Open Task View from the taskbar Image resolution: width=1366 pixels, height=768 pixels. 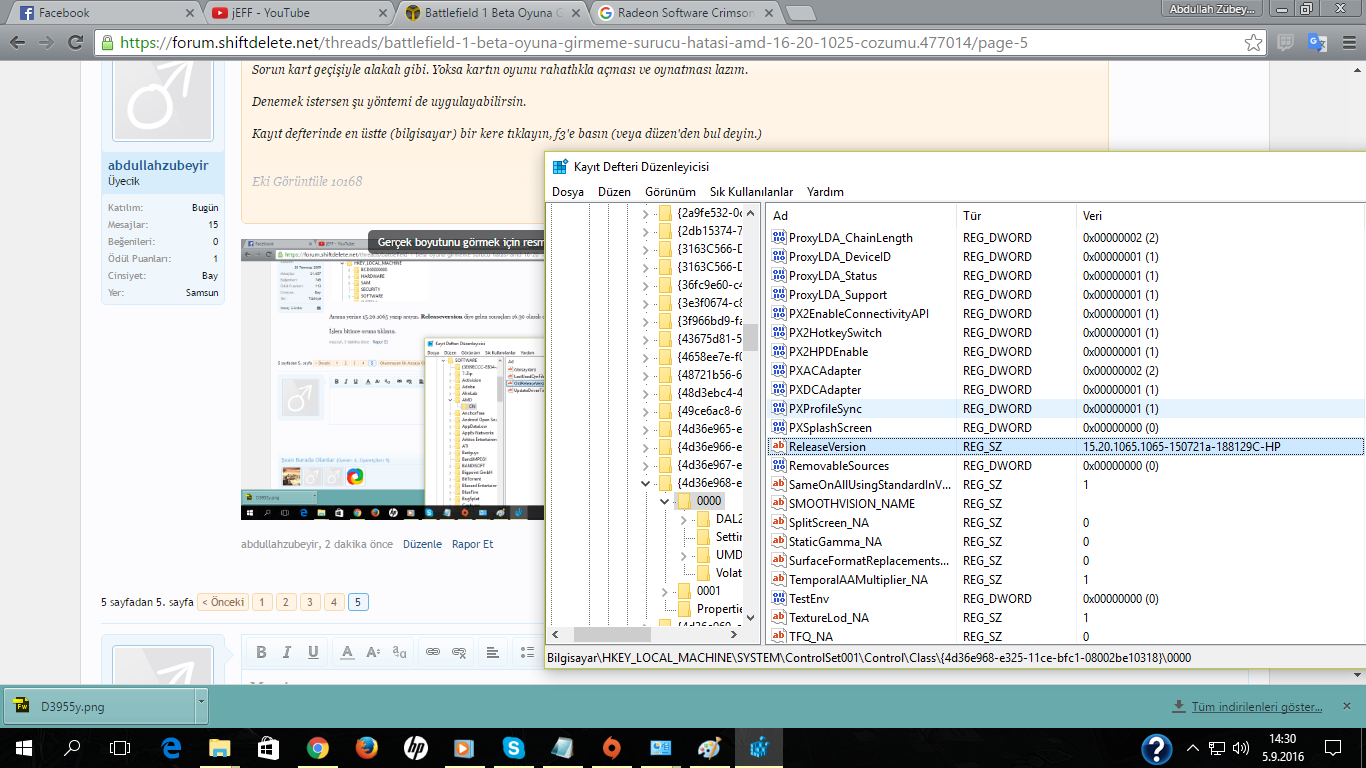click(x=120, y=747)
